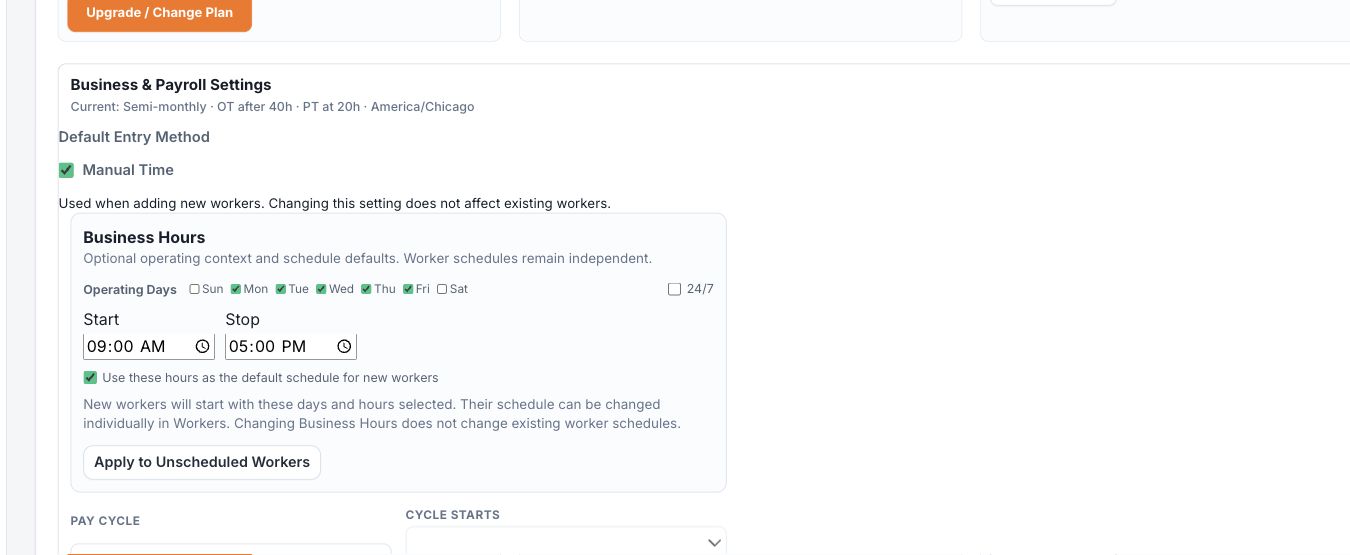Screen dimensions: 1350x555
Task: Enable Sun as an operating day
Action: pos(194,289)
